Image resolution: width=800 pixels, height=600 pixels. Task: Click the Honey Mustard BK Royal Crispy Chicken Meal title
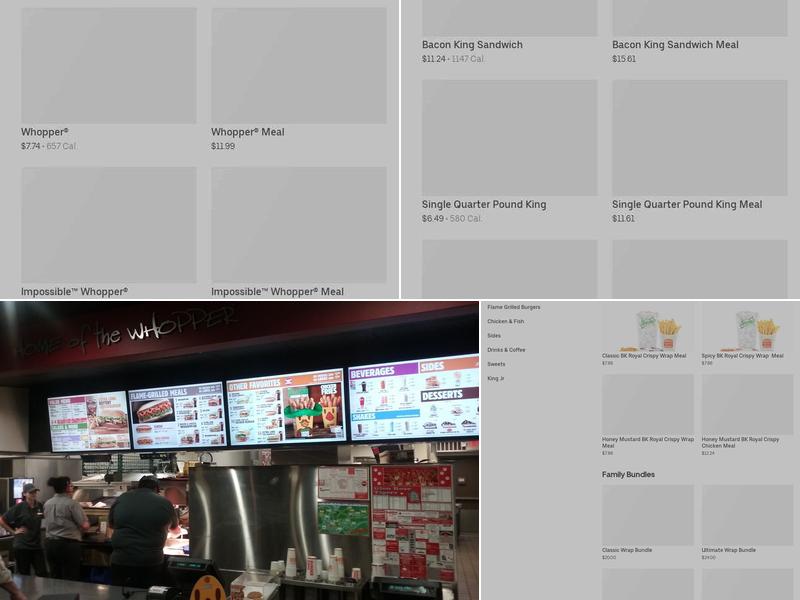pos(740,442)
